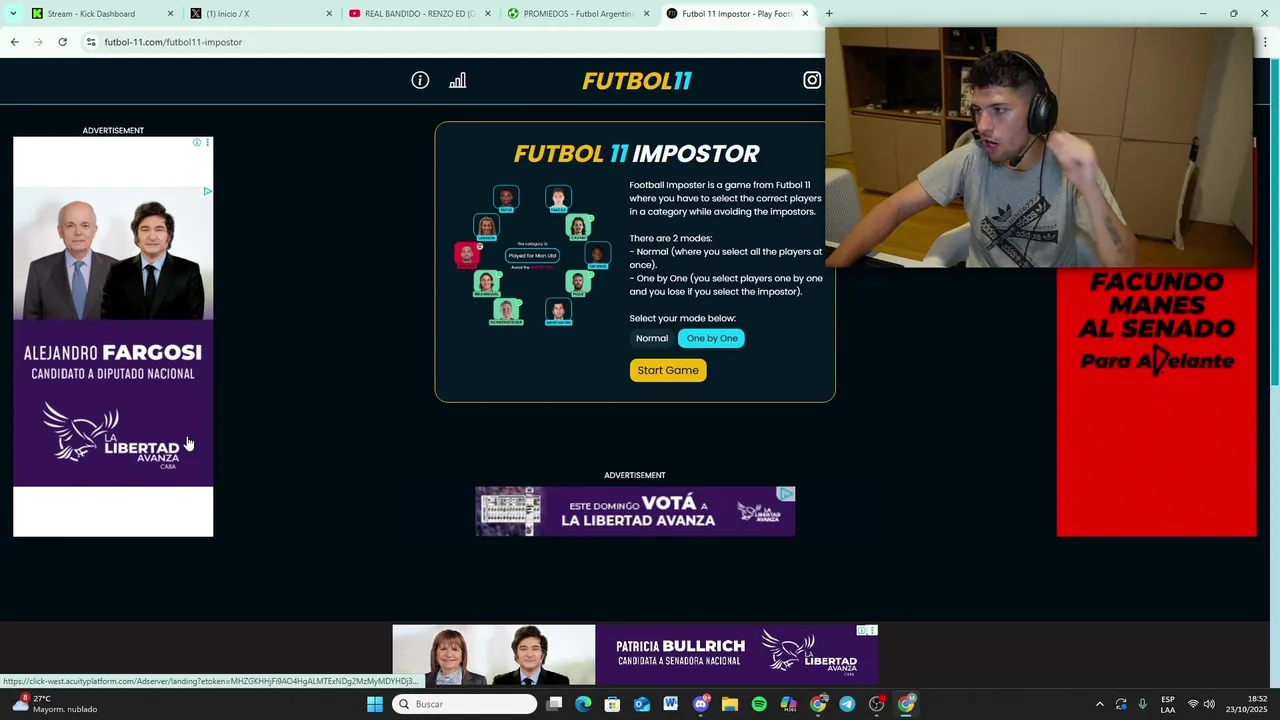
Task: Open a new browser tab
Action: (x=829, y=14)
